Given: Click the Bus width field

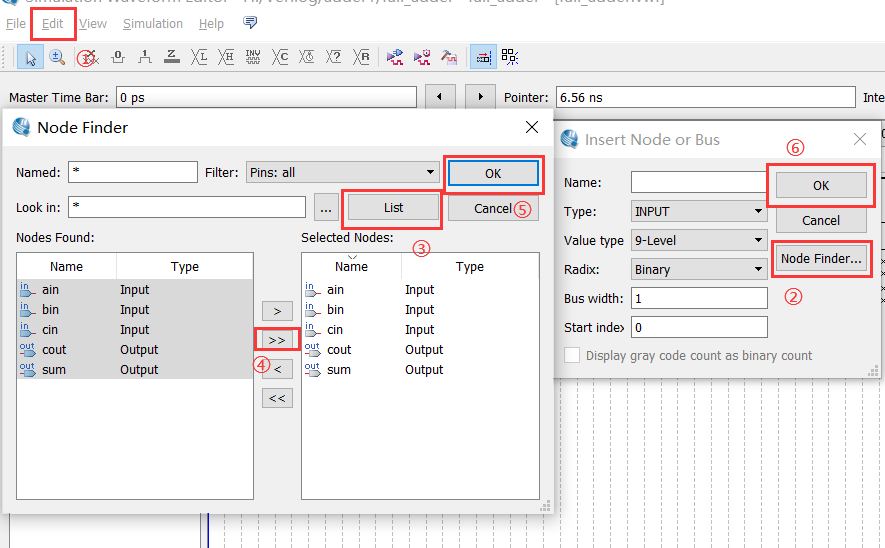Looking at the screenshot, I should [x=699, y=298].
